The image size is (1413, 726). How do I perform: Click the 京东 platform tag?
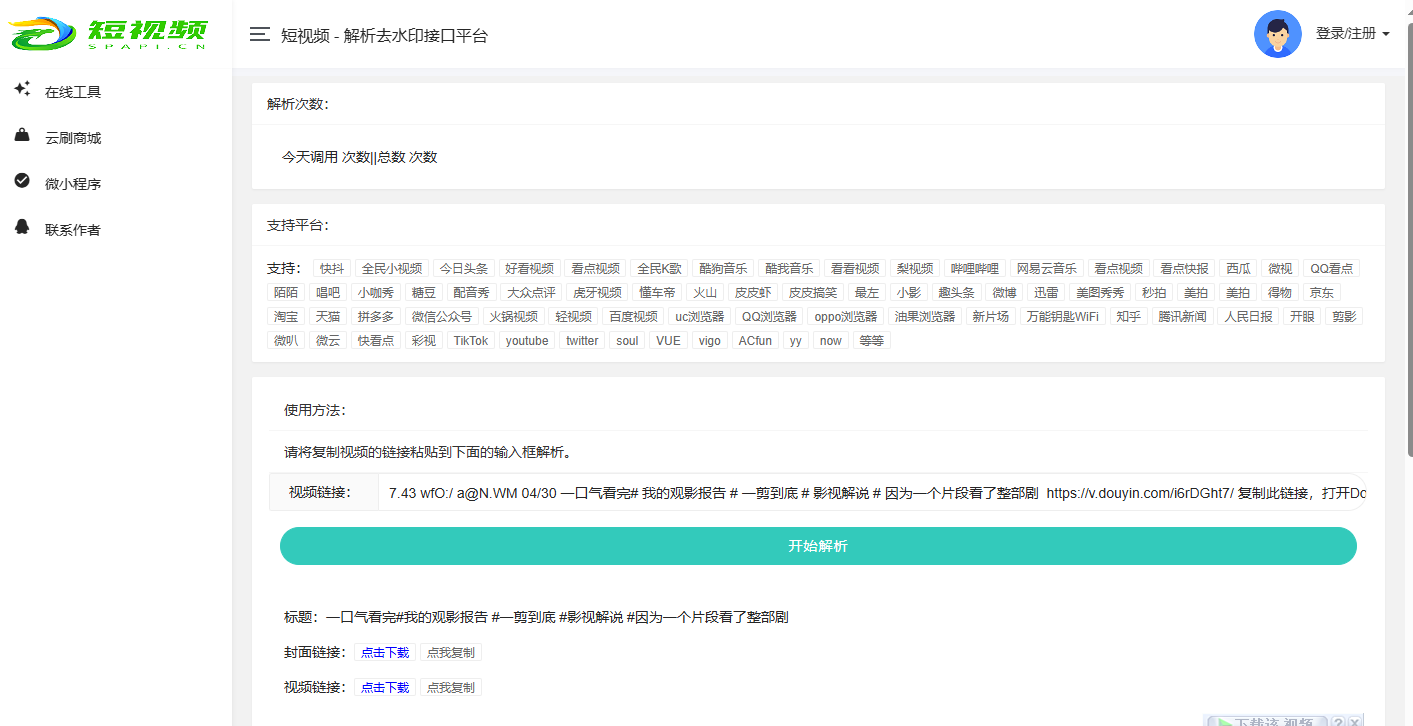(1322, 293)
